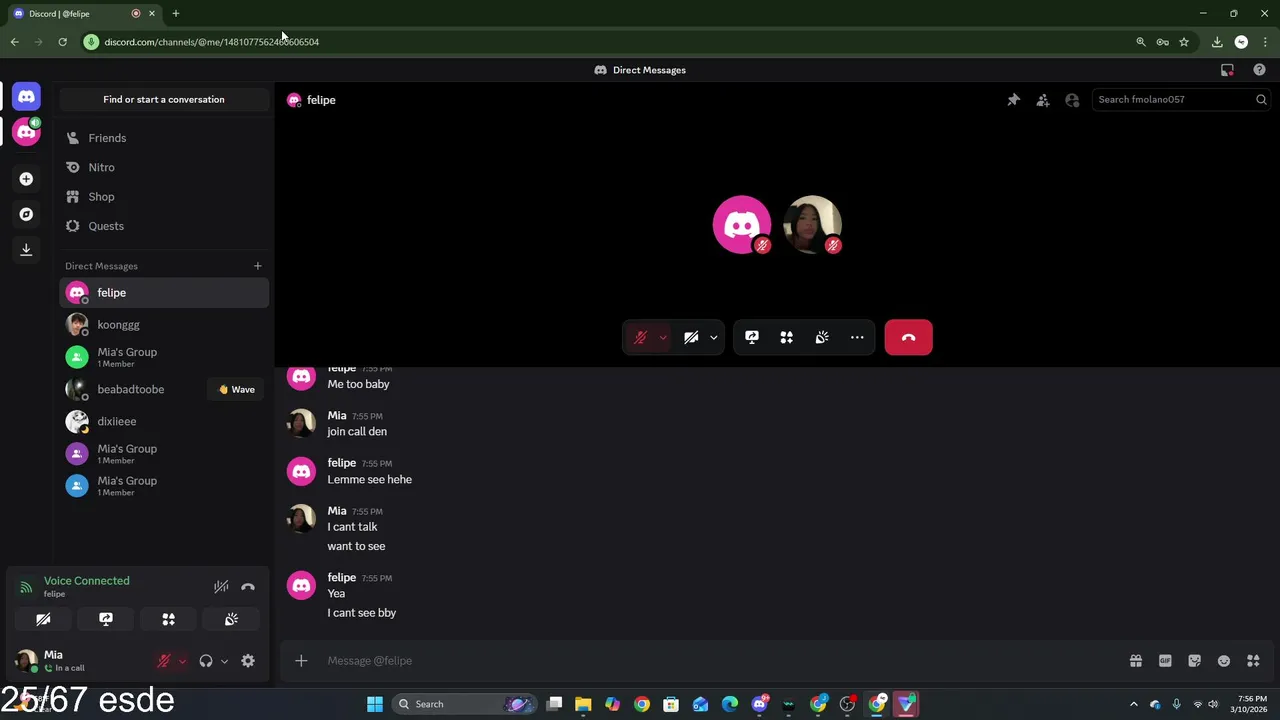Image resolution: width=1280 pixels, height=720 pixels.
Task: Open more call options ellipsis
Action: [x=857, y=338]
